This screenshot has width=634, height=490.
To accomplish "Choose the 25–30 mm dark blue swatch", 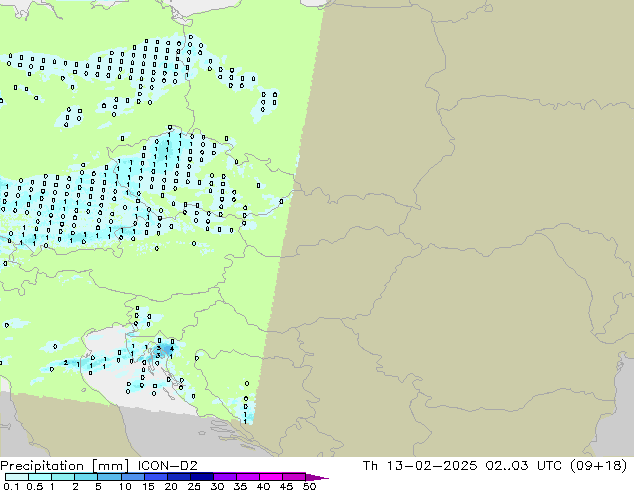I will pyautogui.click(x=201, y=477).
